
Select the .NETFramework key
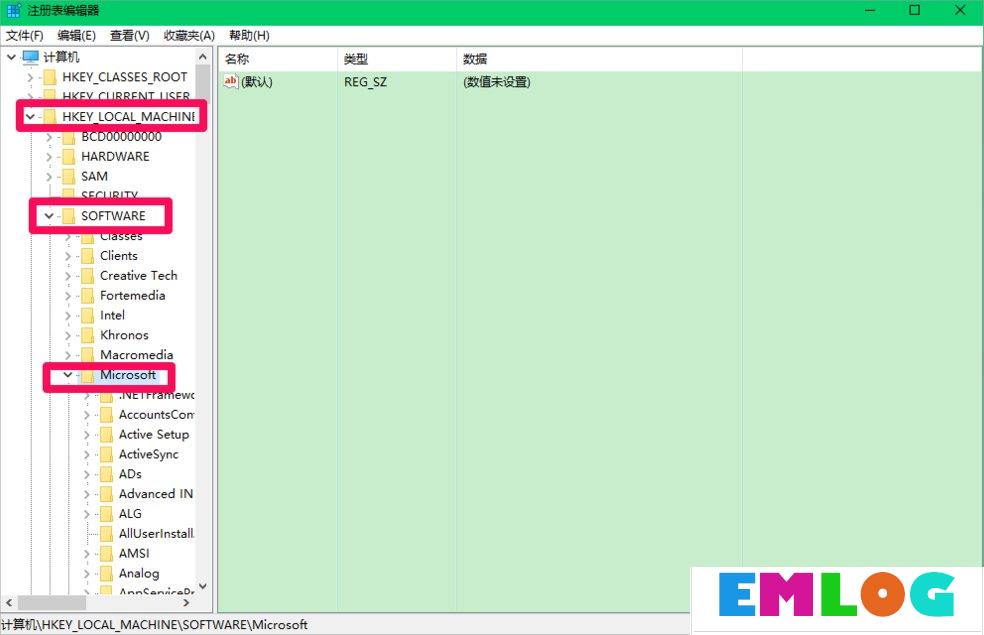(156, 395)
